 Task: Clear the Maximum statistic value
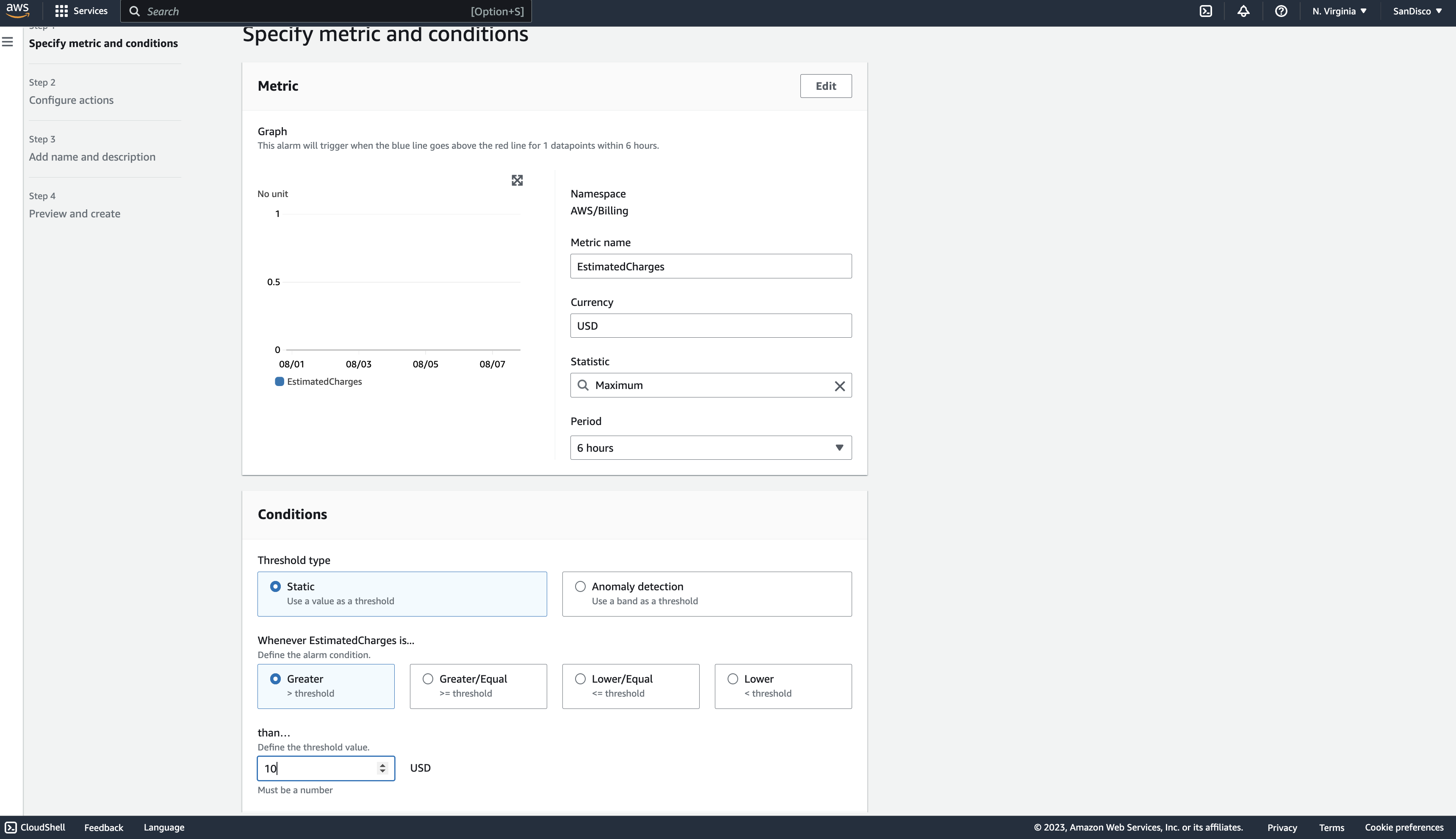pos(839,386)
